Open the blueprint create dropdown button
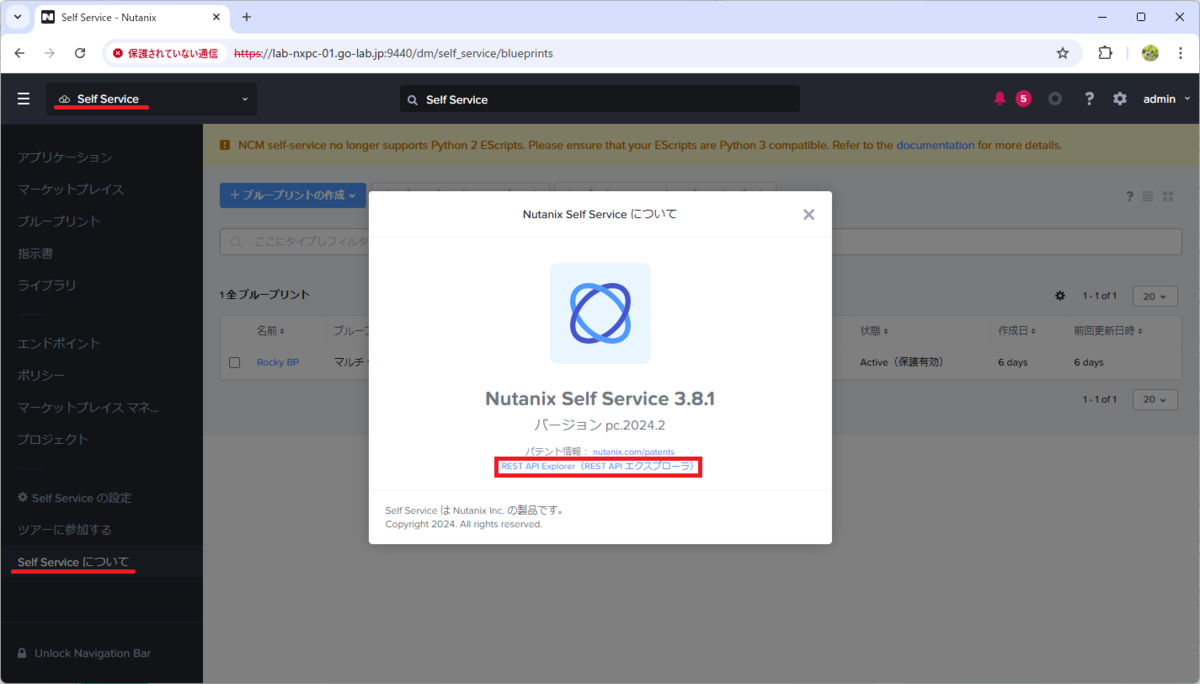This screenshot has width=1200, height=684. point(293,195)
